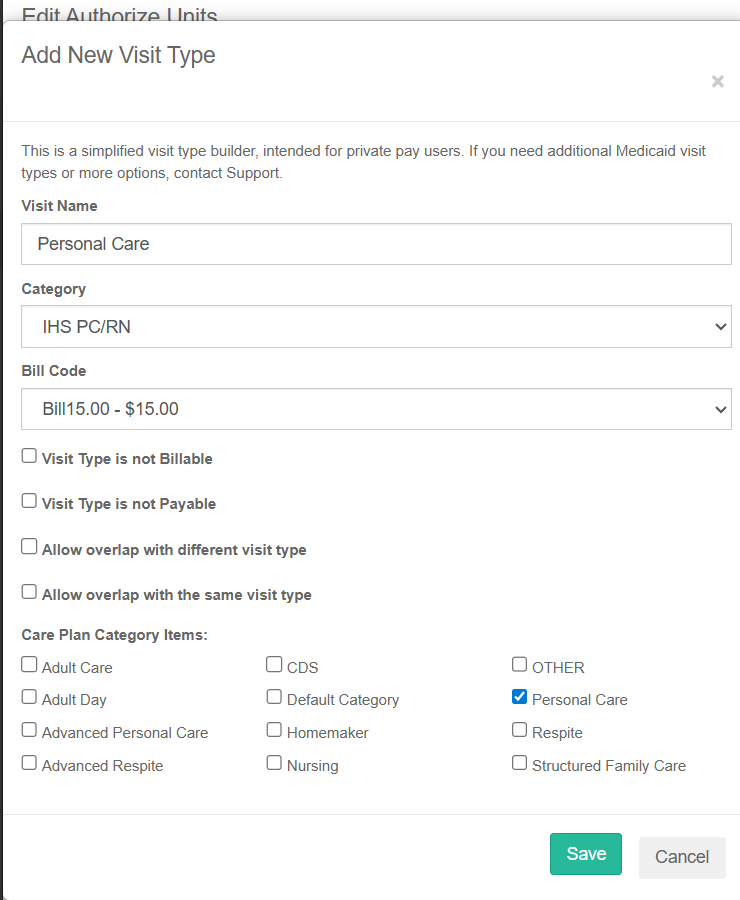Tick Allow overlap with the same visit type
740x900 pixels.
point(30,593)
